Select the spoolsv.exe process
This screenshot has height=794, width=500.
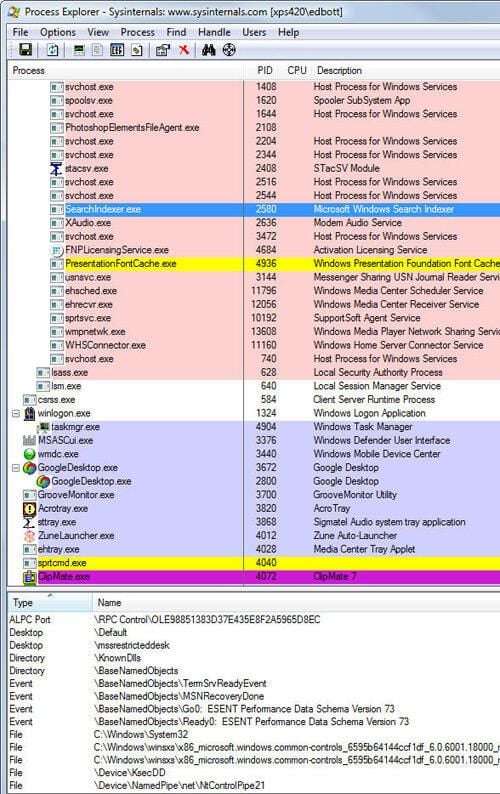point(89,100)
